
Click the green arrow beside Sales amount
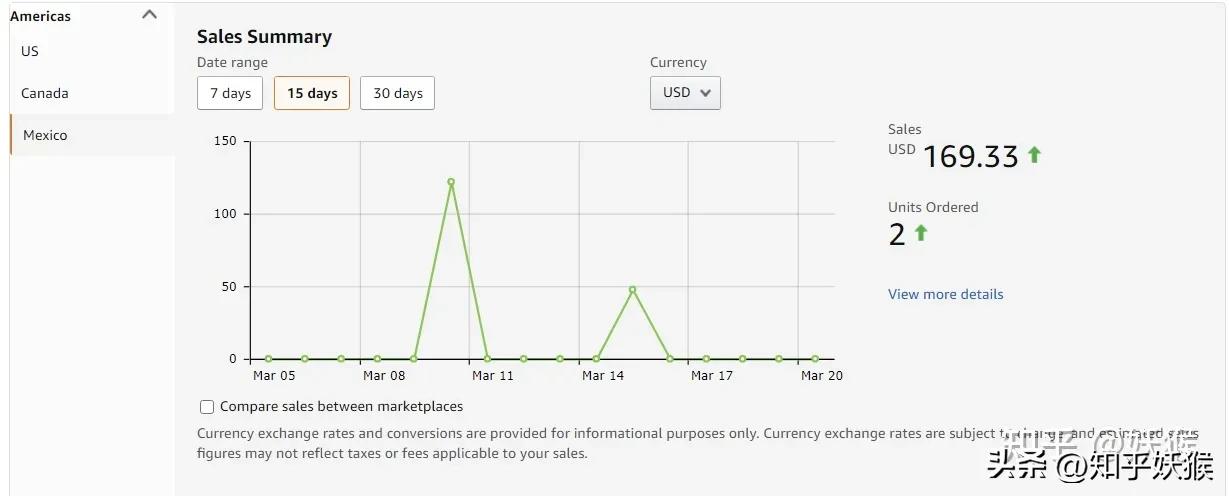[1034, 155]
